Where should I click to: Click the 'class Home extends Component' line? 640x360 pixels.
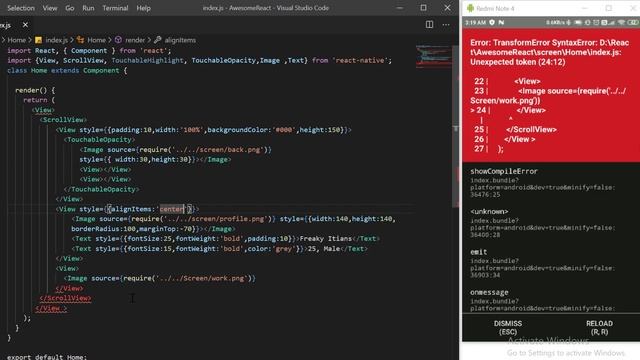tap(67, 70)
